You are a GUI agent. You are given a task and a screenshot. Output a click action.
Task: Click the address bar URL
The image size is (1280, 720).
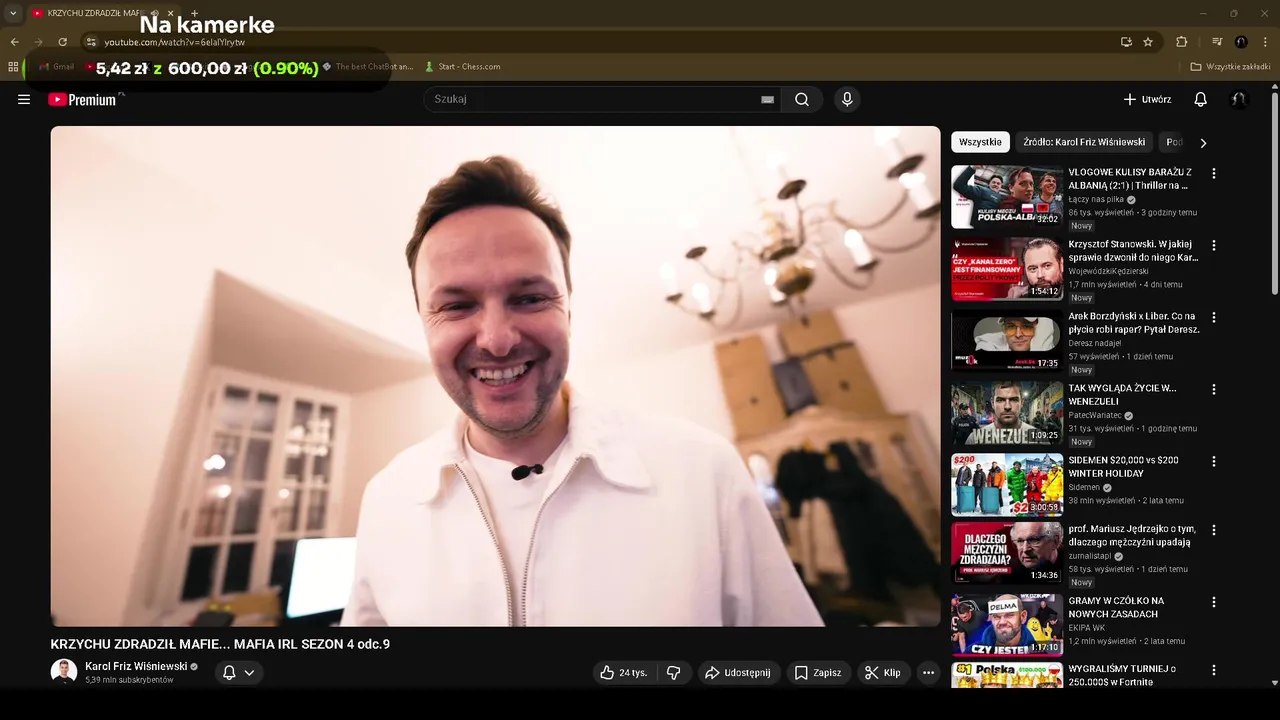[x=175, y=42]
